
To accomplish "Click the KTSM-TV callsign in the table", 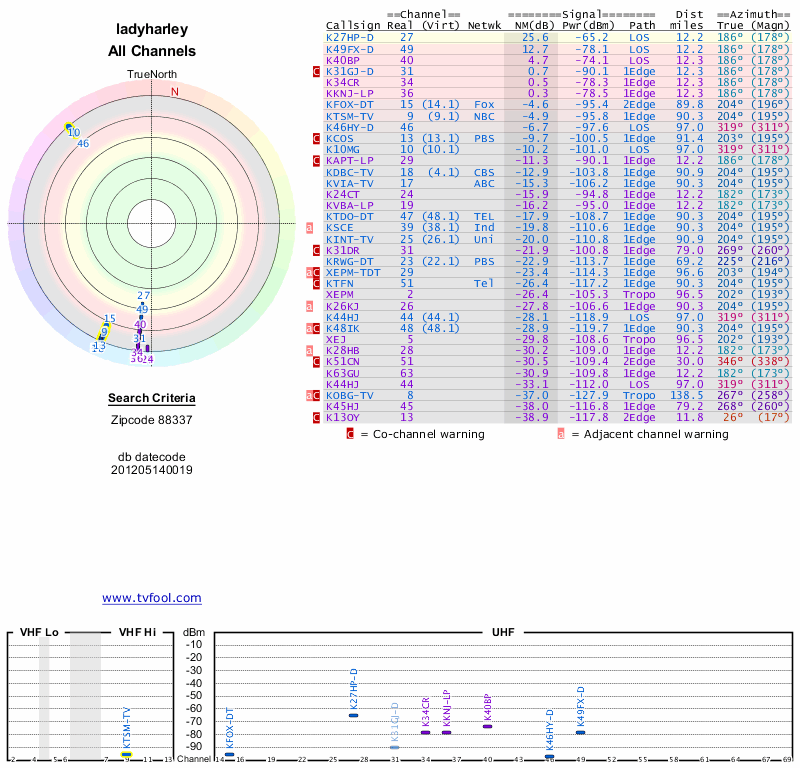I will [x=350, y=115].
